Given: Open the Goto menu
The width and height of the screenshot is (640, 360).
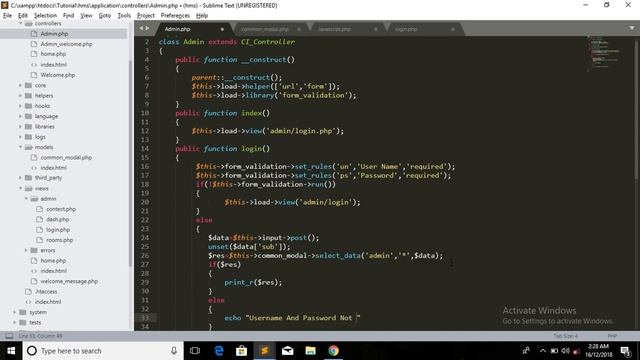Looking at the screenshot, I should (104, 16).
